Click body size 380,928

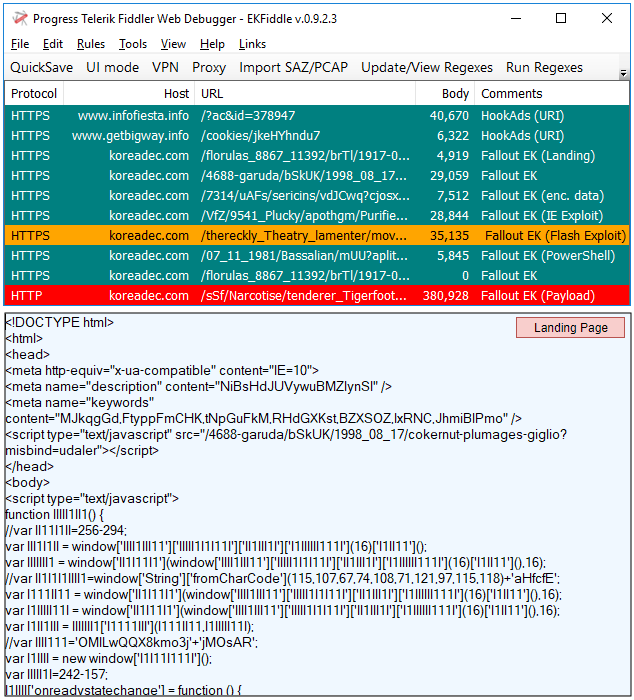[x=446, y=296]
